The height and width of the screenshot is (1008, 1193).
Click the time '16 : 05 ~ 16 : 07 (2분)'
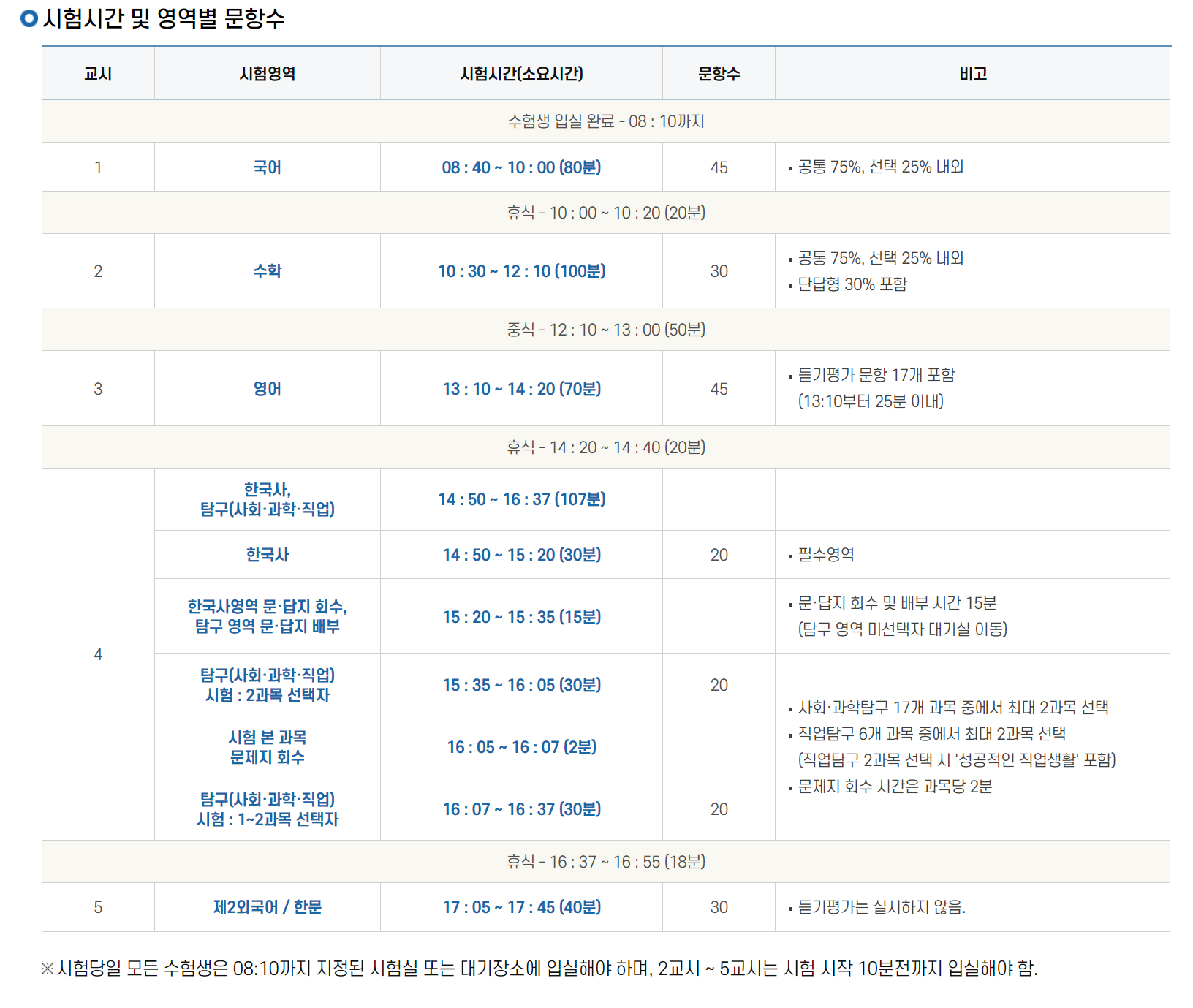[x=521, y=747]
